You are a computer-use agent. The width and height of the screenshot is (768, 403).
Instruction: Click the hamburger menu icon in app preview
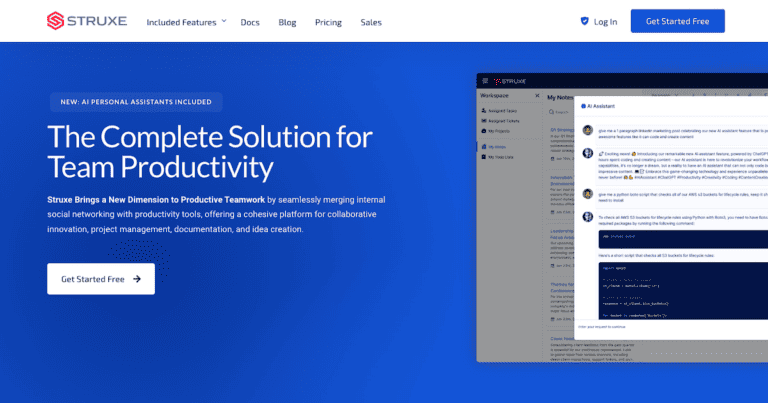(x=485, y=80)
